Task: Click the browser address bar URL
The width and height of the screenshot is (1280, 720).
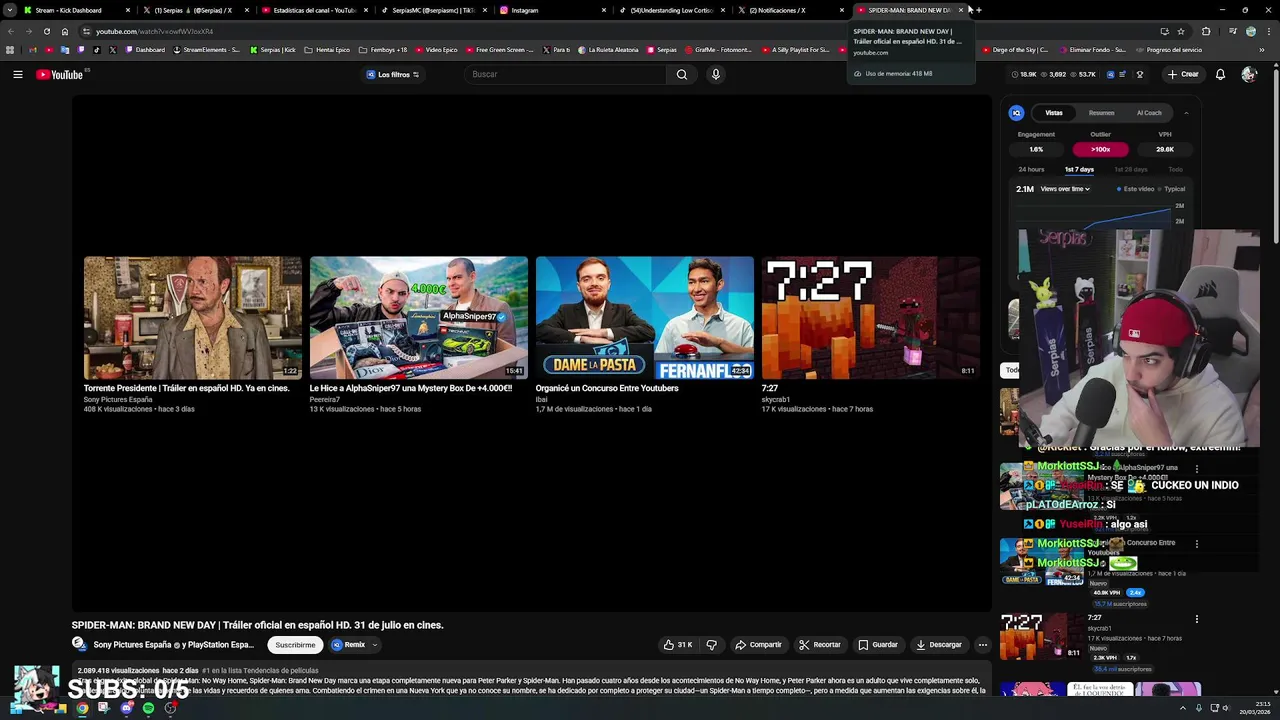Action: pos(154,31)
